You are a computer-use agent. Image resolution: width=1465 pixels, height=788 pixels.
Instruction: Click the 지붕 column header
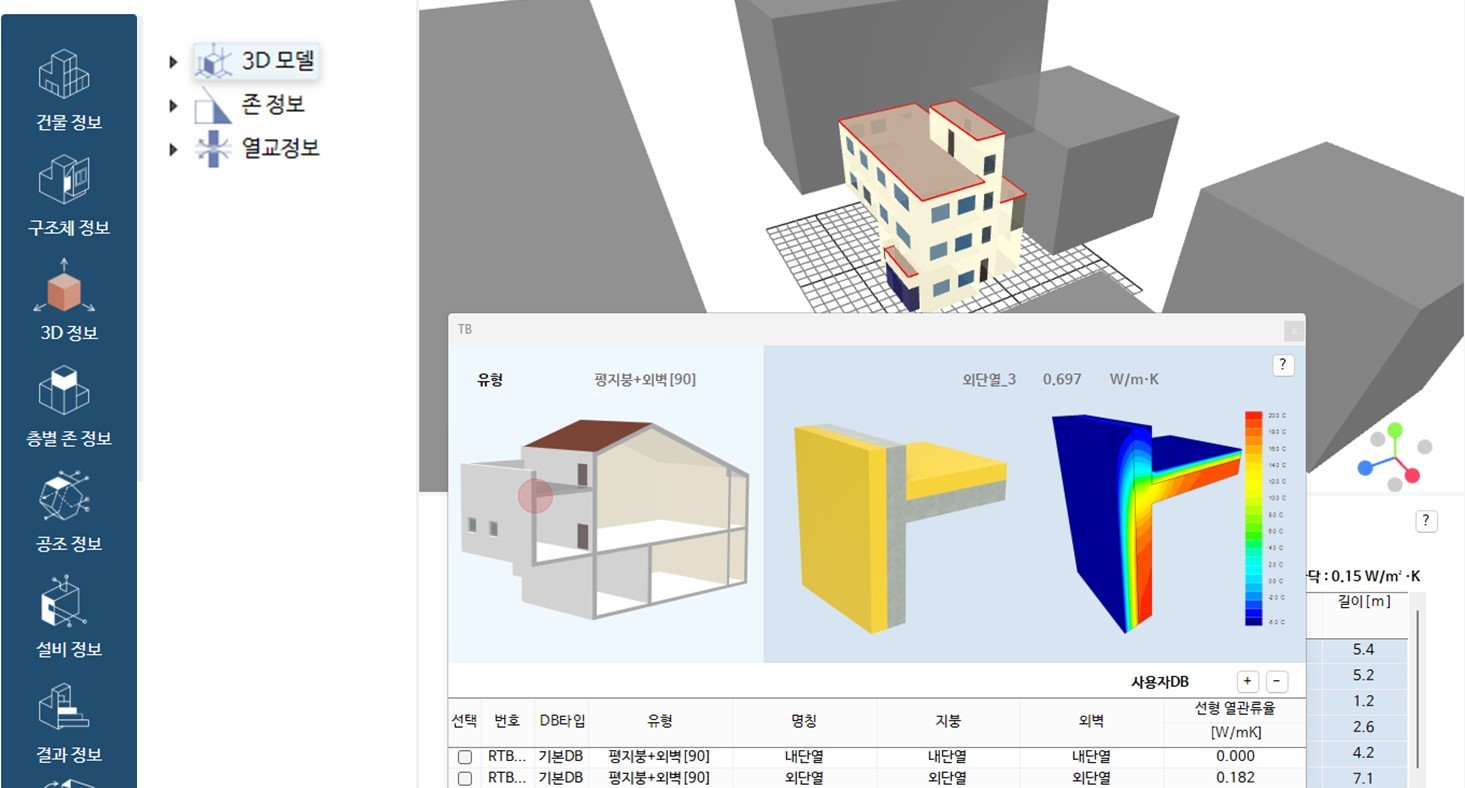(948, 721)
